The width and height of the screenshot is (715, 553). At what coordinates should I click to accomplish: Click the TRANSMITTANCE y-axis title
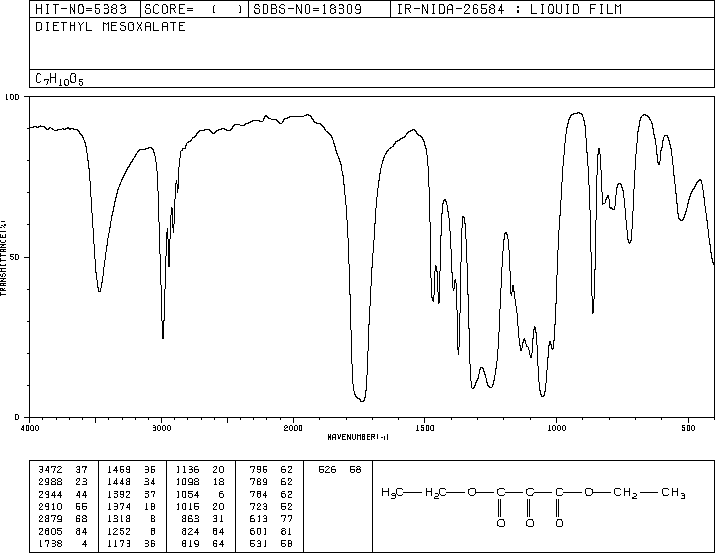(3, 258)
